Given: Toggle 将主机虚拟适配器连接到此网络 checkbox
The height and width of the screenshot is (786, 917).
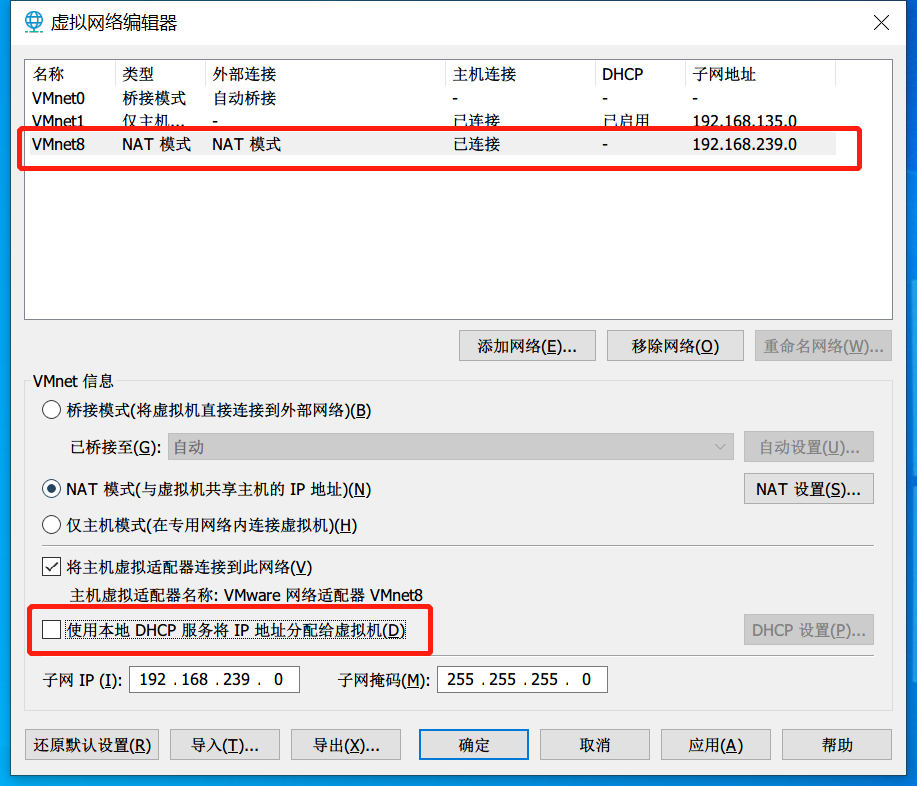Looking at the screenshot, I should pyautogui.click(x=51, y=567).
